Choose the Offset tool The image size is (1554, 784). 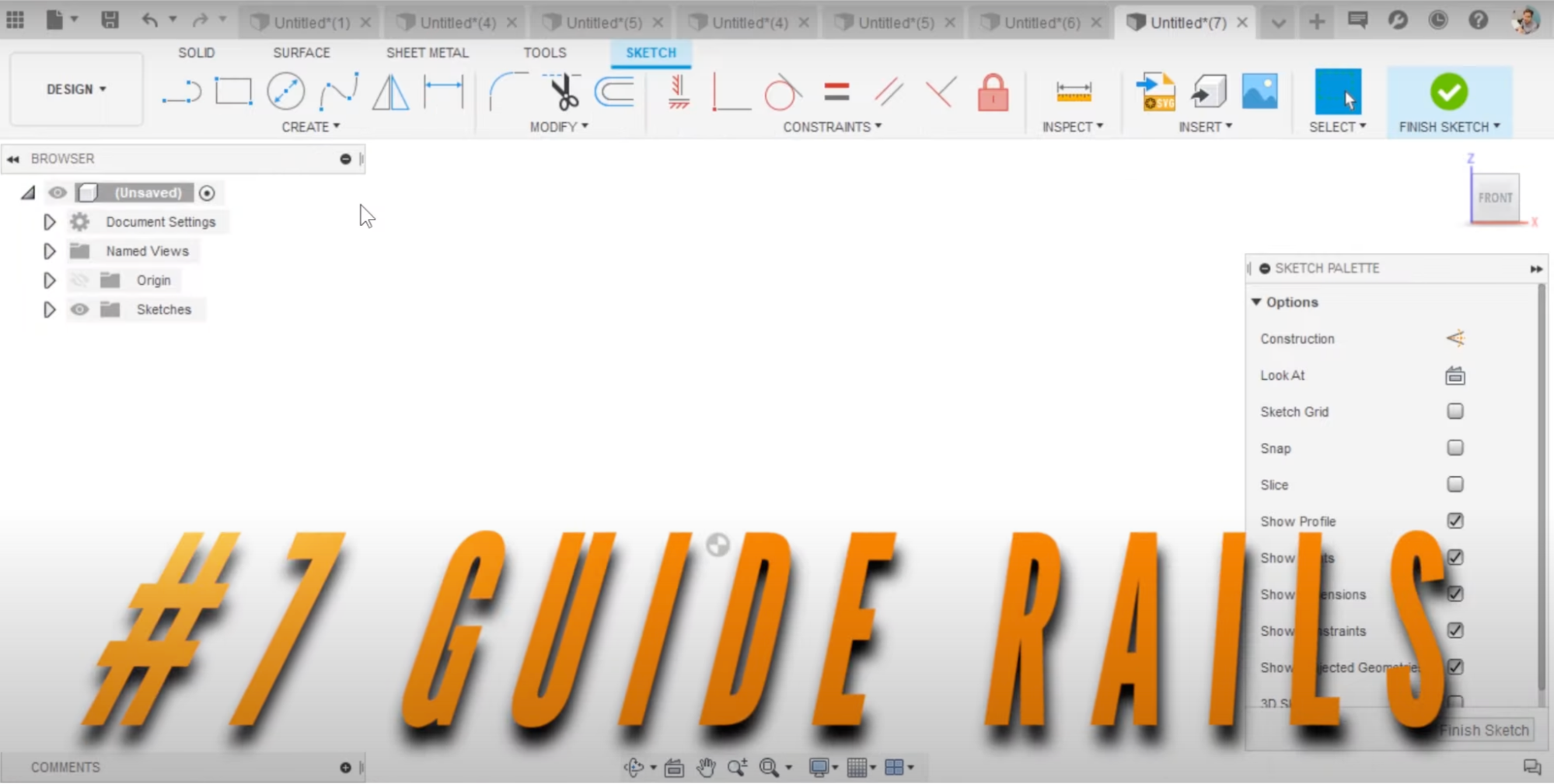[615, 92]
